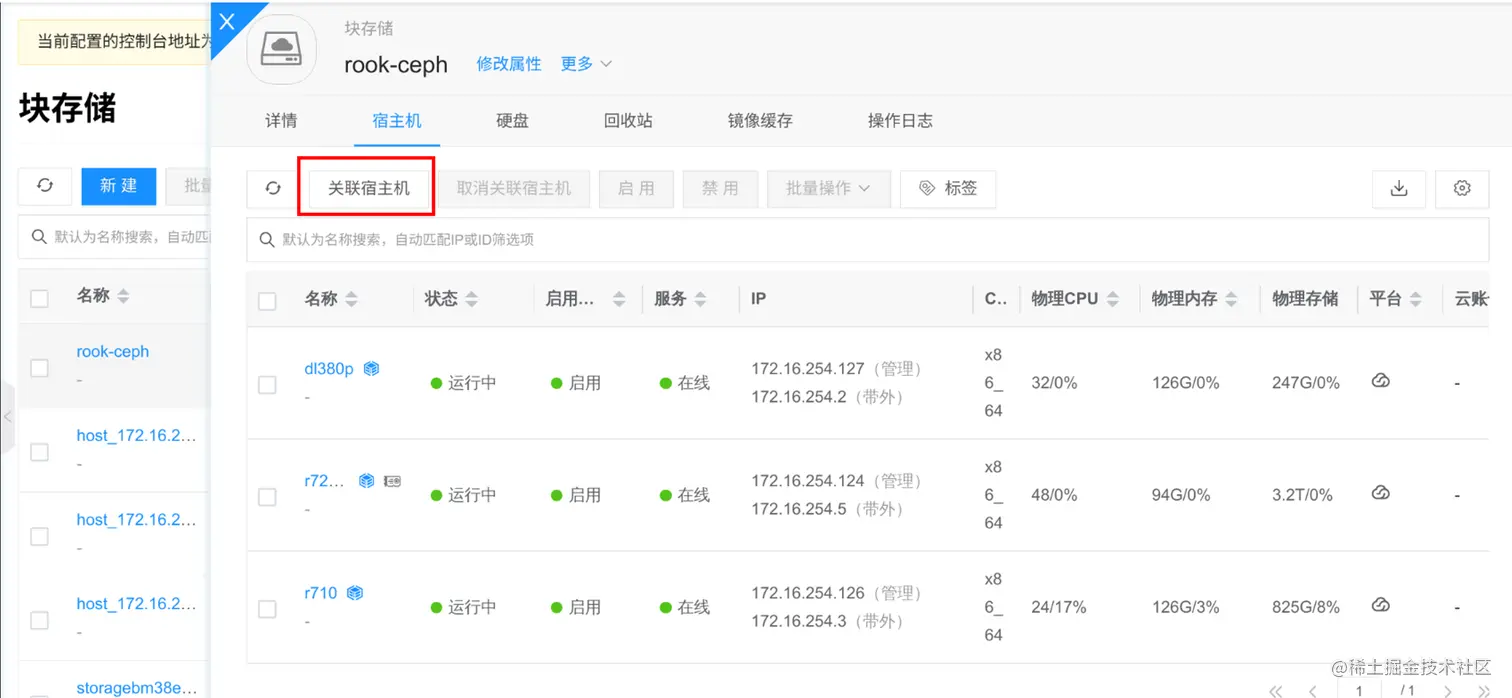Screen dimensions: 1512x698
Task: Open host dl380p link
Action: tap(329, 369)
